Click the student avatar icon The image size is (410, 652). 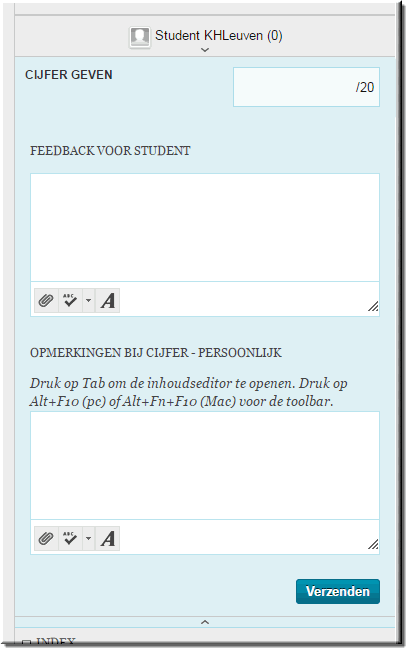tap(140, 37)
